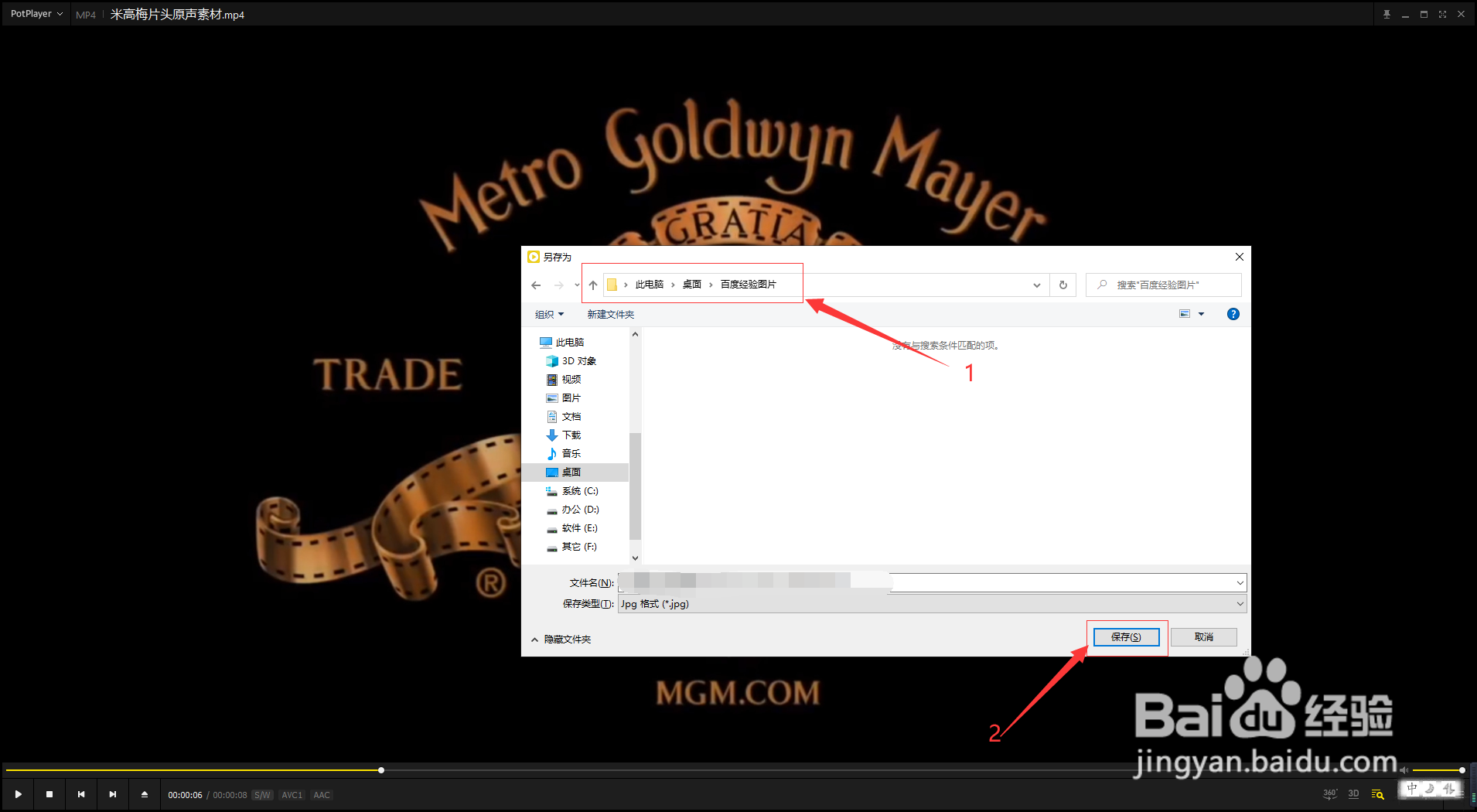The image size is (1477, 812).
Task: Pin PotPlayer window on top
Action: [x=1387, y=14]
